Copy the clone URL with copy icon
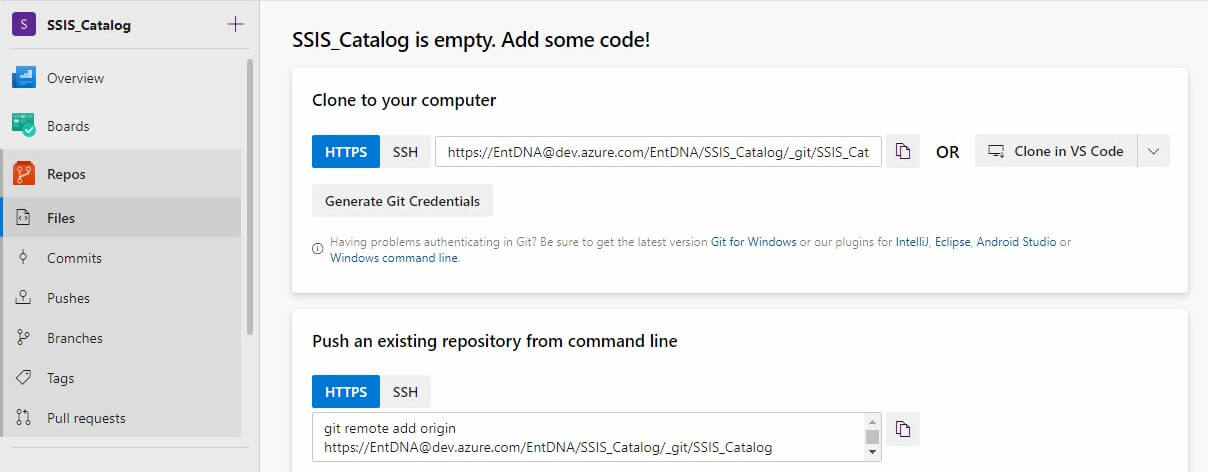Image resolution: width=1208 pixels, height=472 pixels. click(903, 152)
